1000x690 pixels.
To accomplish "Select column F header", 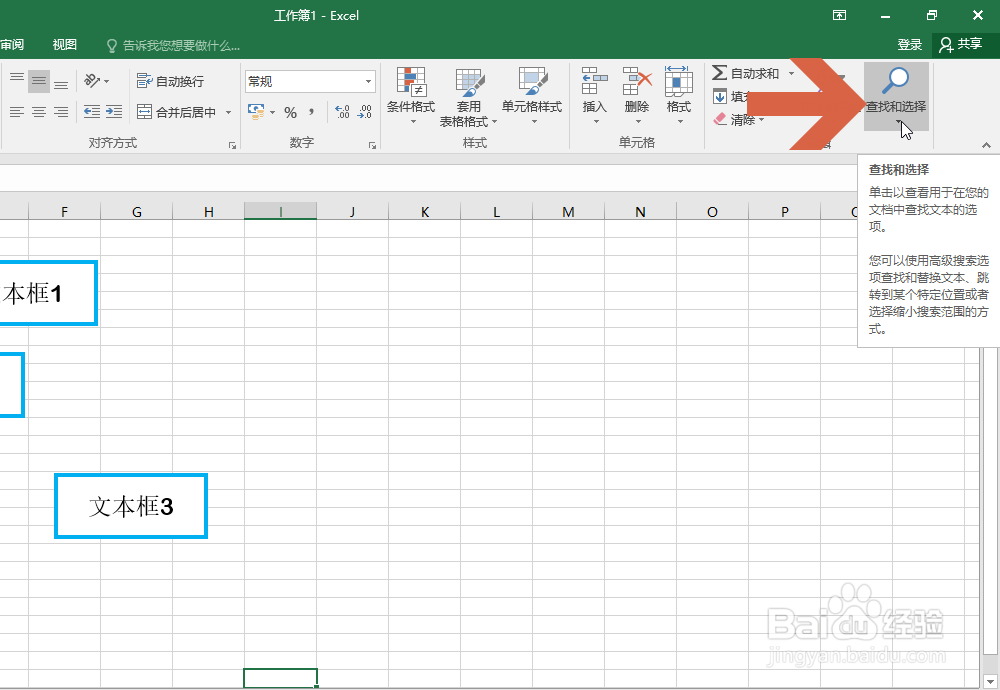I will point(64,212).
